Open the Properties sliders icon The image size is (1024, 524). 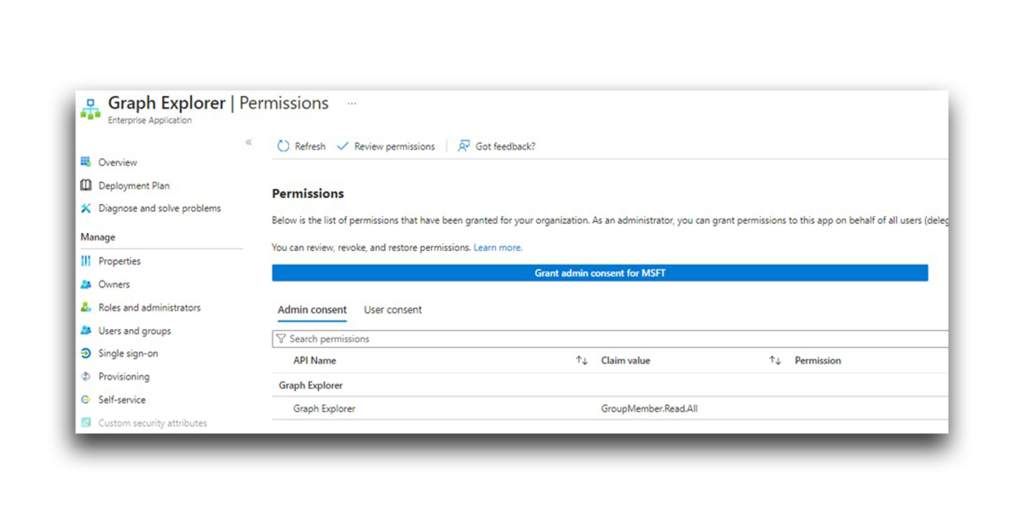(x=86, y=261)
